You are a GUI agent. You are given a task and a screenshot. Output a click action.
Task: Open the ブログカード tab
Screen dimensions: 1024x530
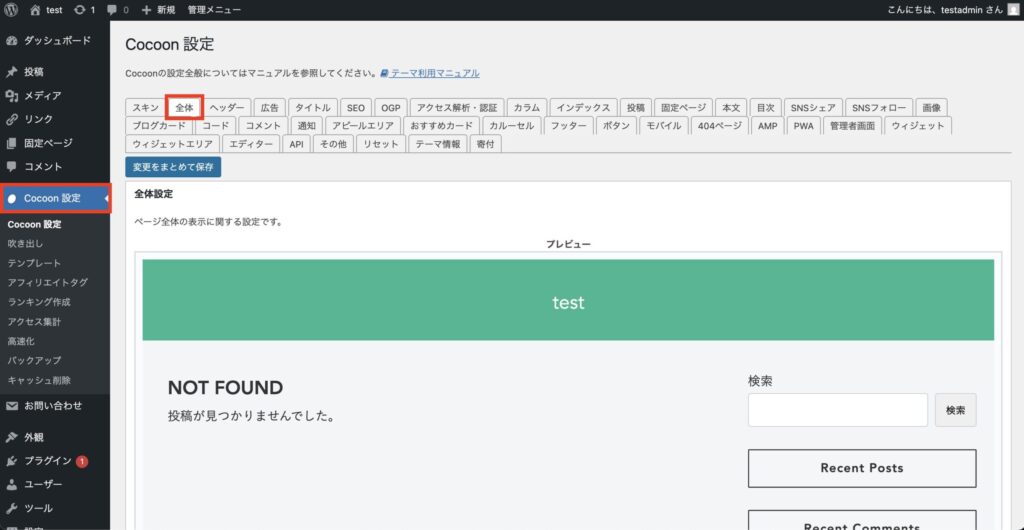(x=159, y=126)
